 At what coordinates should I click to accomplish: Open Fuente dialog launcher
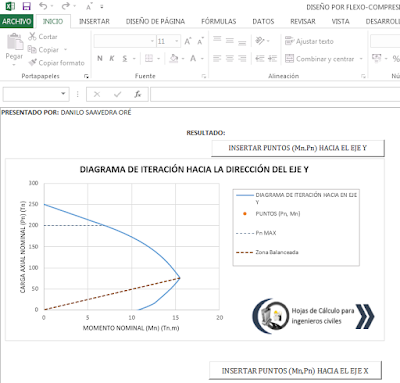(204, 76)
